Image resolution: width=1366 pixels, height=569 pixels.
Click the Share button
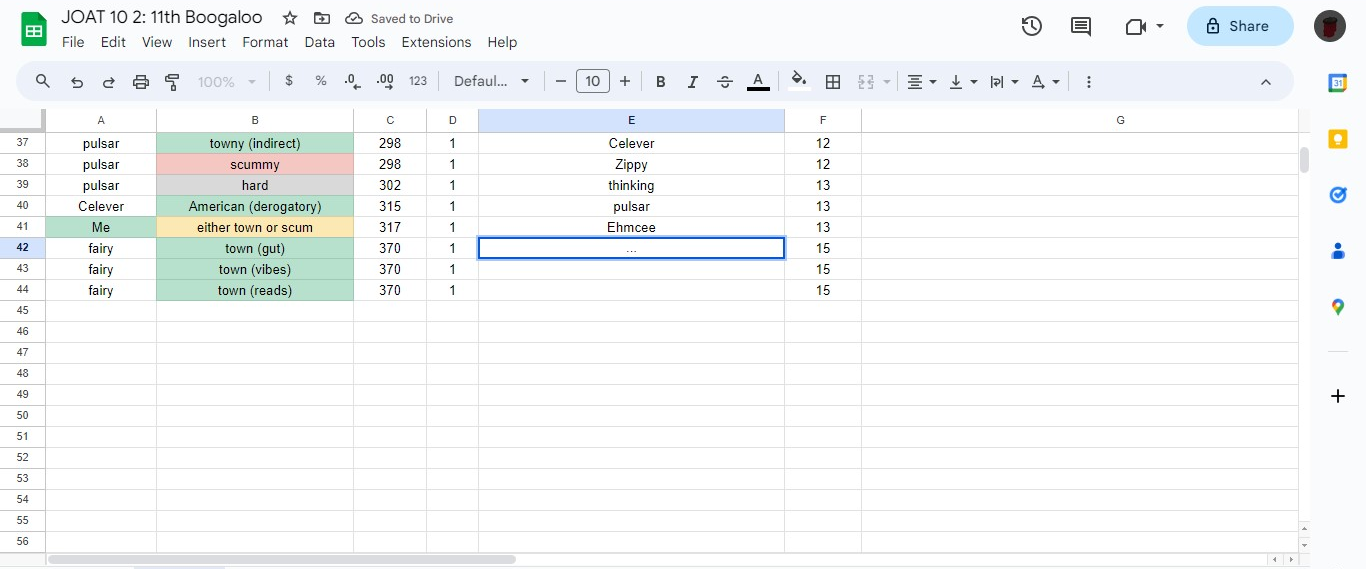[1239, 27]
